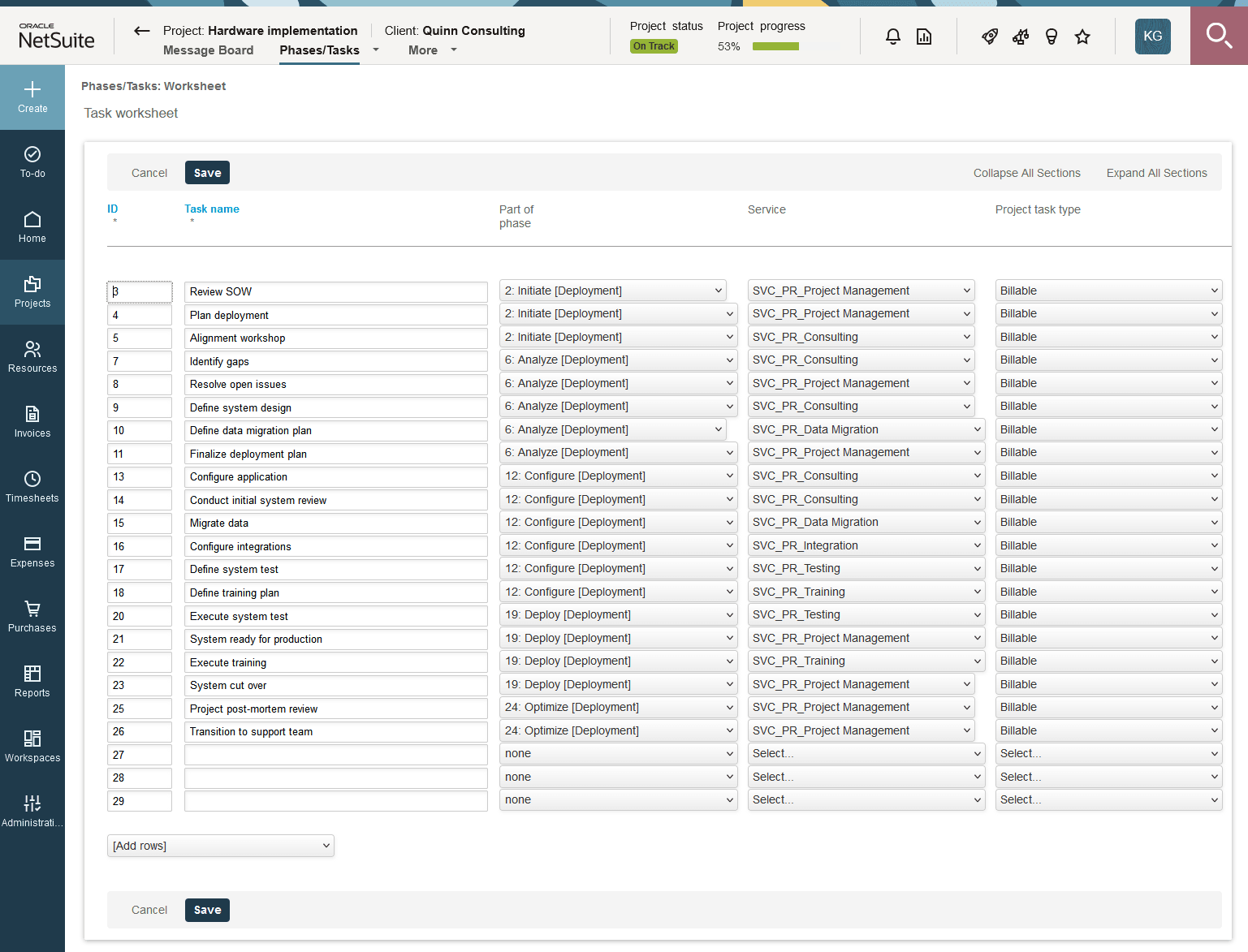Click the shapes icon in header

1021,37
